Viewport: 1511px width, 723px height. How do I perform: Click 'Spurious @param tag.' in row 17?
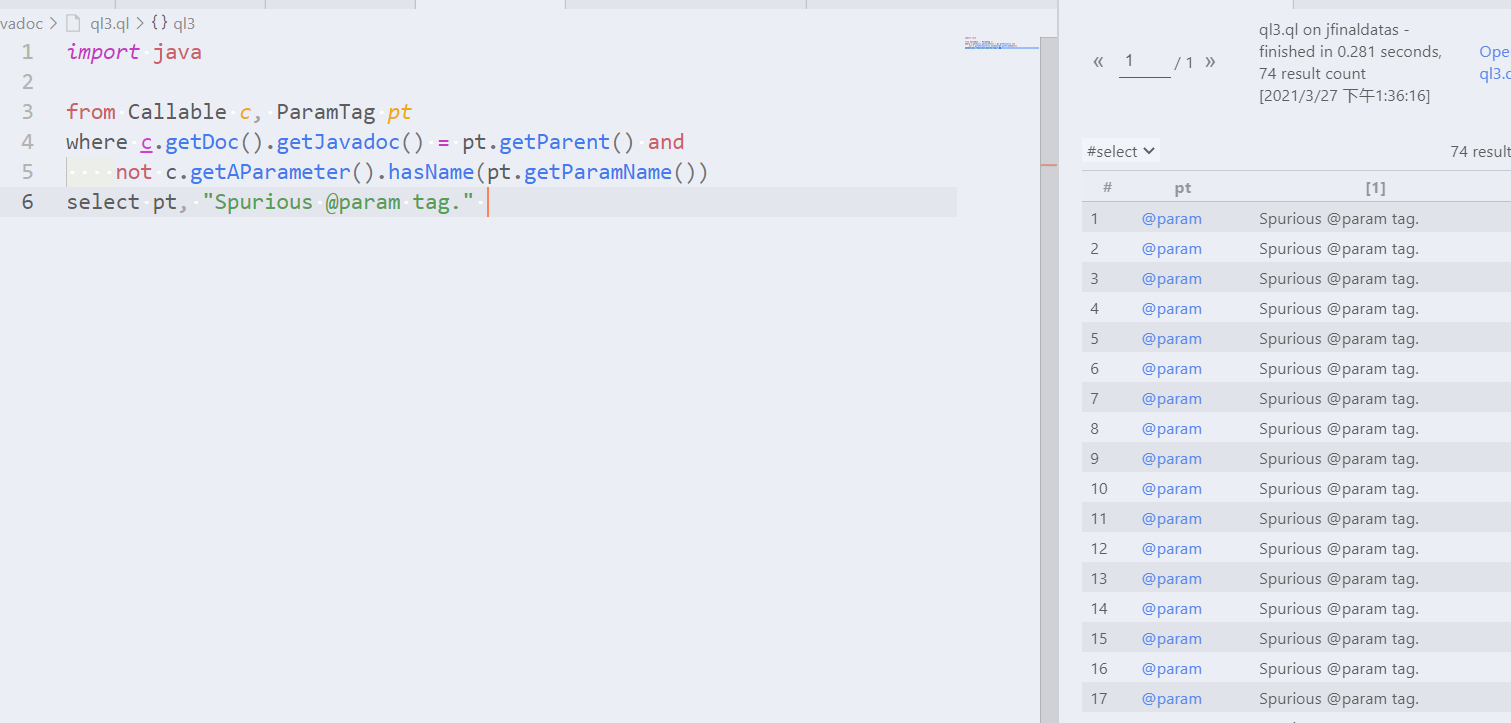coord(1339,699)
